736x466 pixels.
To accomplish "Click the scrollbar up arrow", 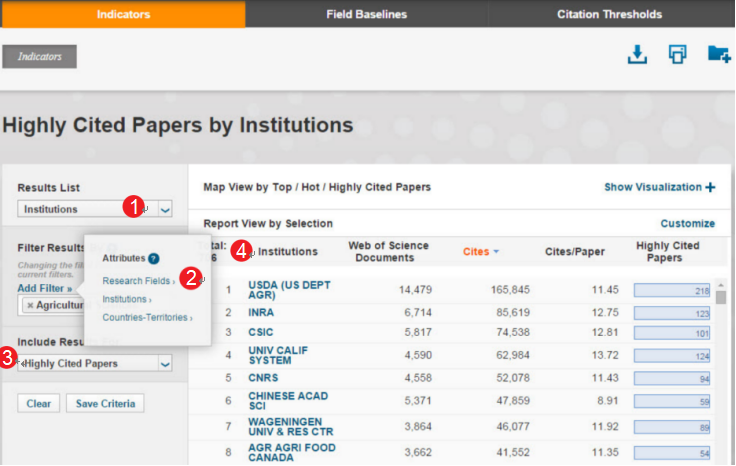I will 721,285.
